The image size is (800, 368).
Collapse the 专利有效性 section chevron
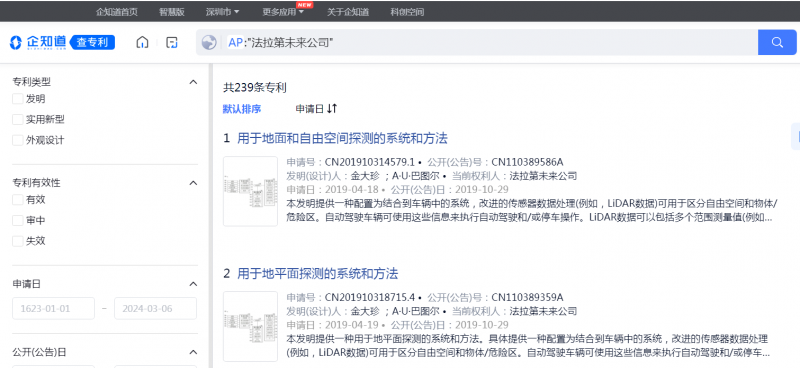point(193,183)
